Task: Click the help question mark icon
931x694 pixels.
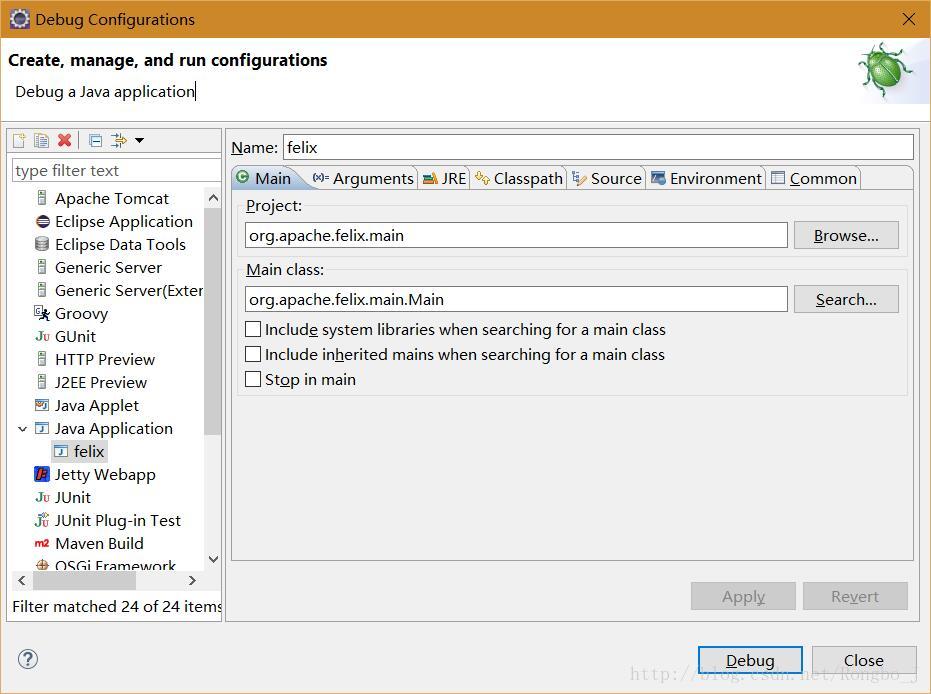Action: [x=28, y=659]
